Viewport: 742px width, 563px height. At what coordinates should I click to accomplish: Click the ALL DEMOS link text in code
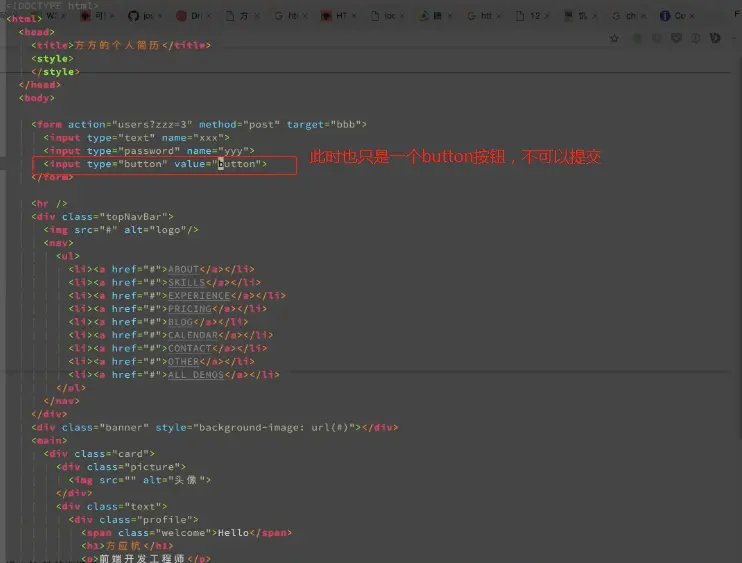point(196,375)
